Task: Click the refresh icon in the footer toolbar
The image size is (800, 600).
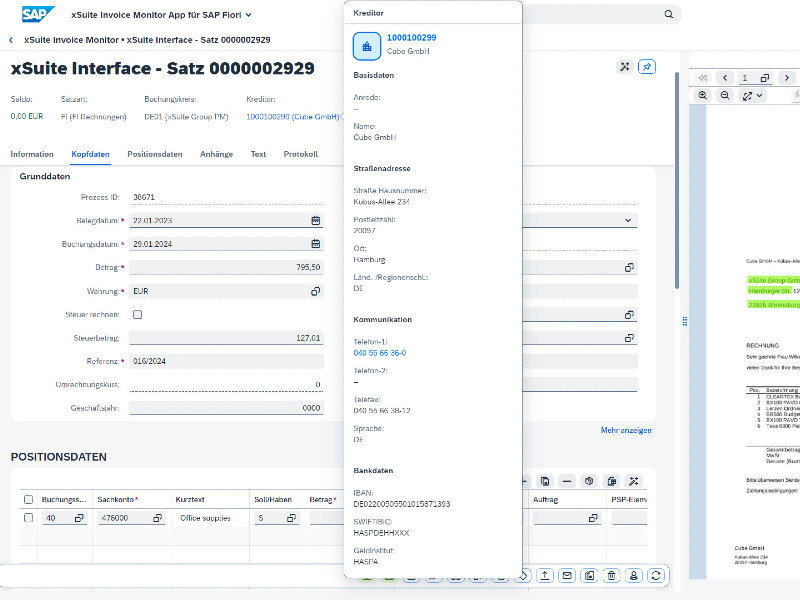Action: tap(656, 575)
